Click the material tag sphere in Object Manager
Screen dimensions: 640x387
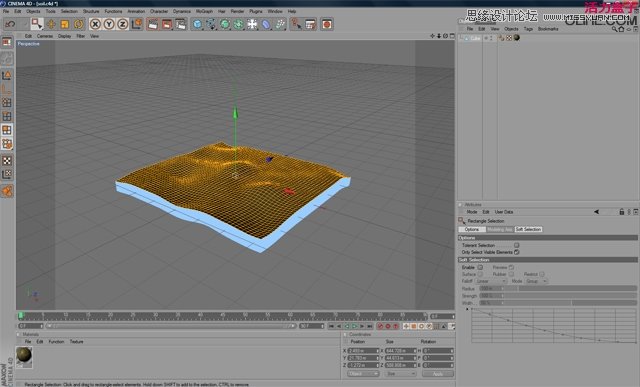[x=517, y=38]
